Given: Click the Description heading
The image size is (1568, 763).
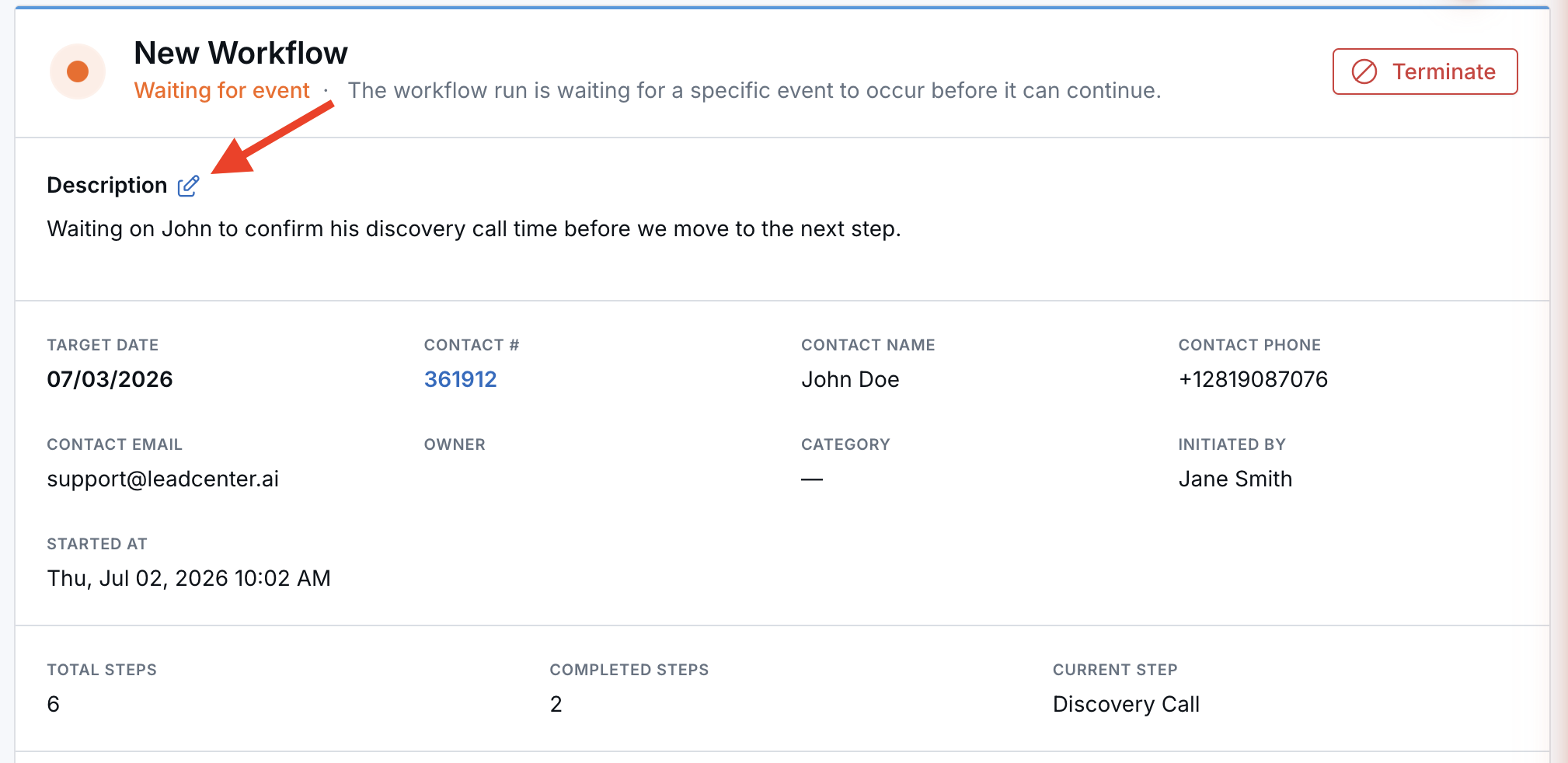Looking at the screenshot, I should coord(107,185).
